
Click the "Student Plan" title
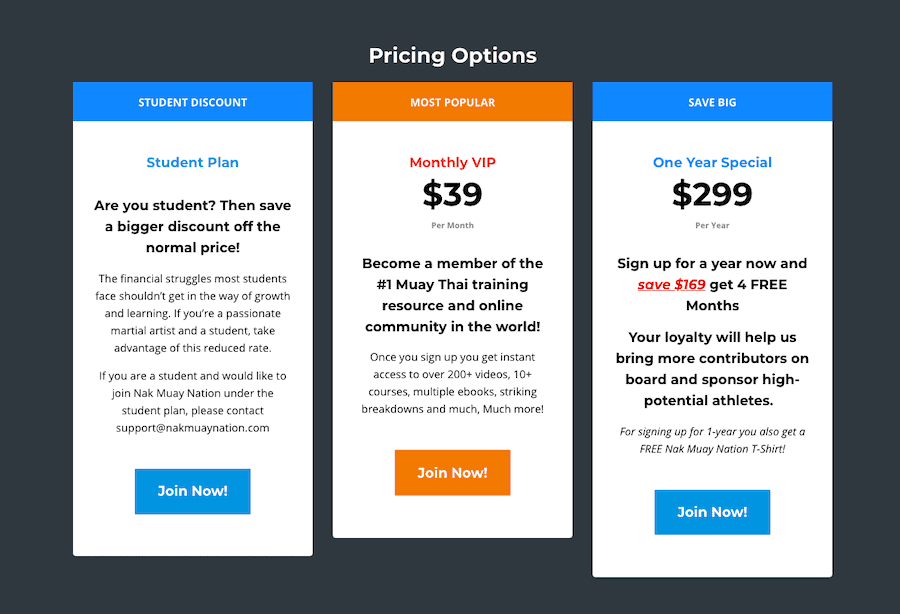coord(192,162)
